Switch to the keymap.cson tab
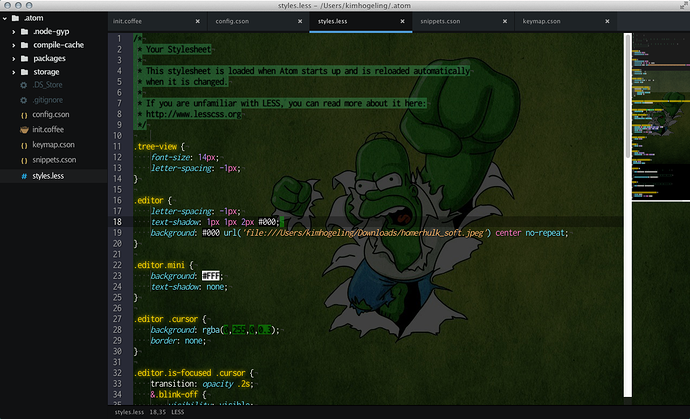This screenshot has width=690, height=419. 565,21
